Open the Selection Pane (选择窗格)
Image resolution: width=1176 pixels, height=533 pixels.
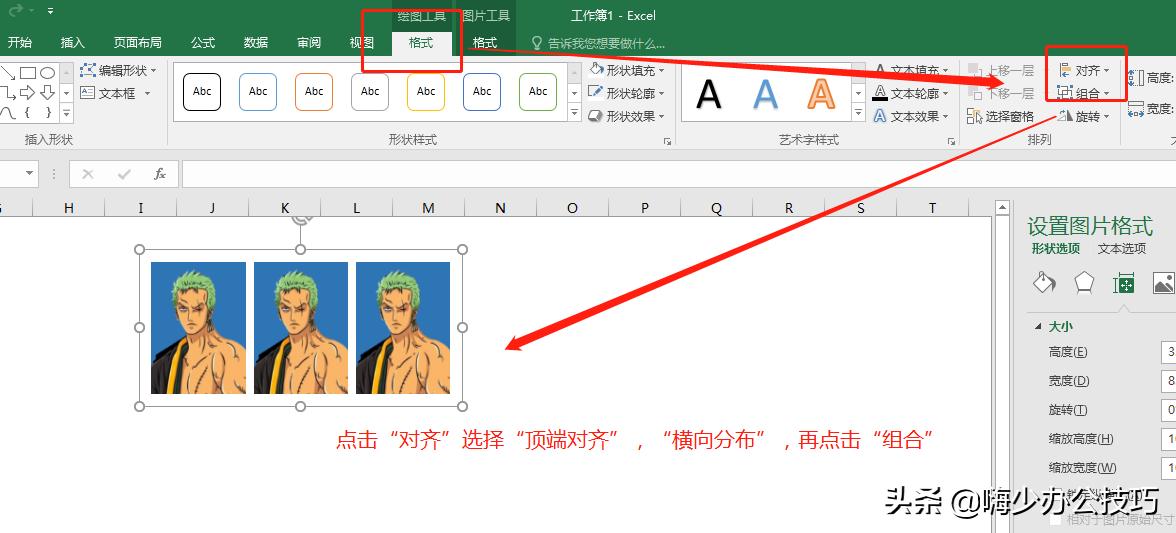coord(1000,116)
